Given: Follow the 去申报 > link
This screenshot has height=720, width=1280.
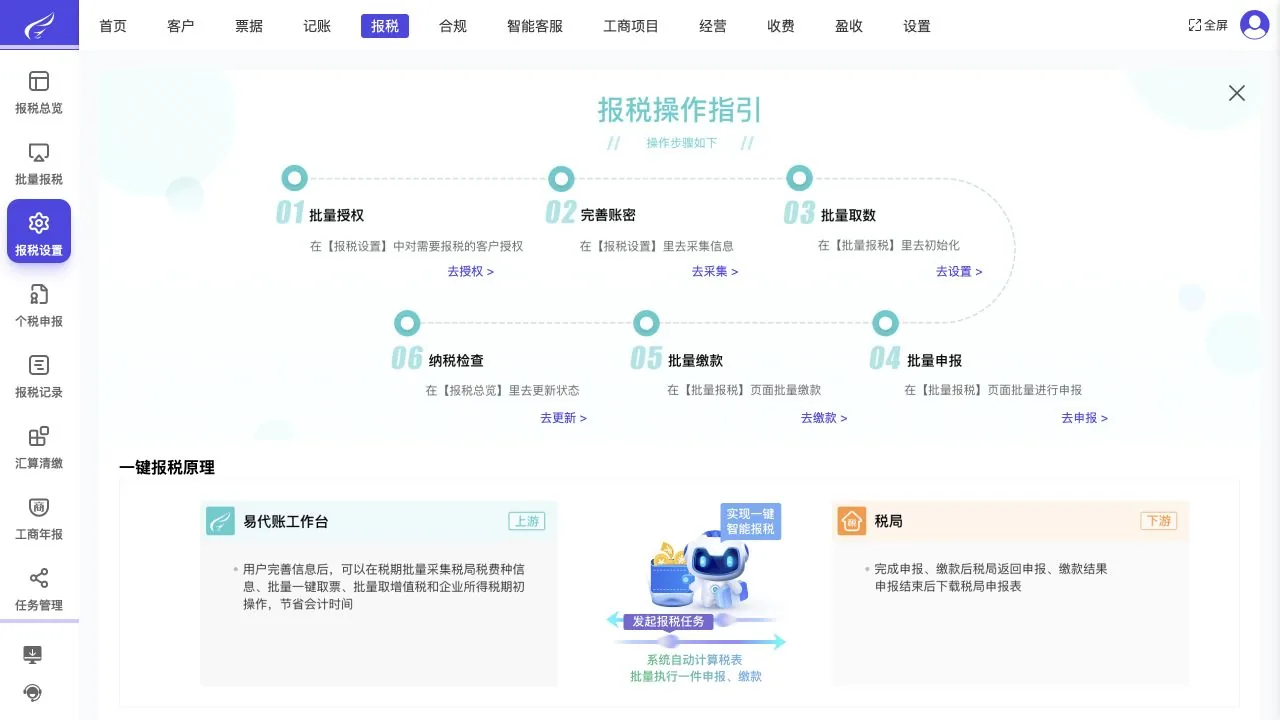Looking at the screenshot, I should pos(1084,418).
